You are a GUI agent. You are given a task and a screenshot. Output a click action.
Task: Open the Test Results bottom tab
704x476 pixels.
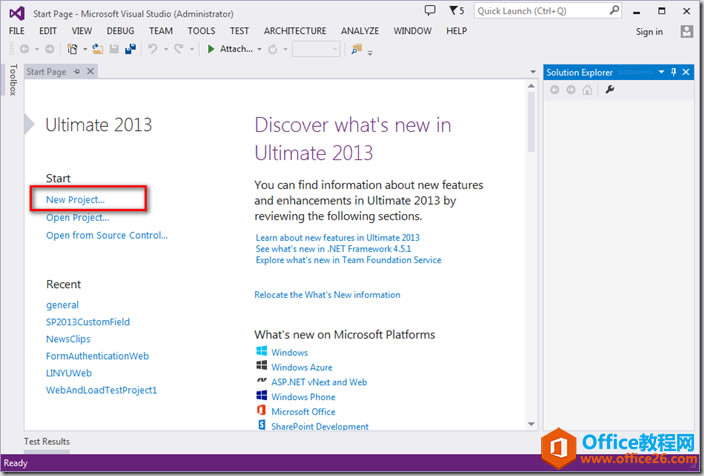pyautogui.click(x=47, y=441)
